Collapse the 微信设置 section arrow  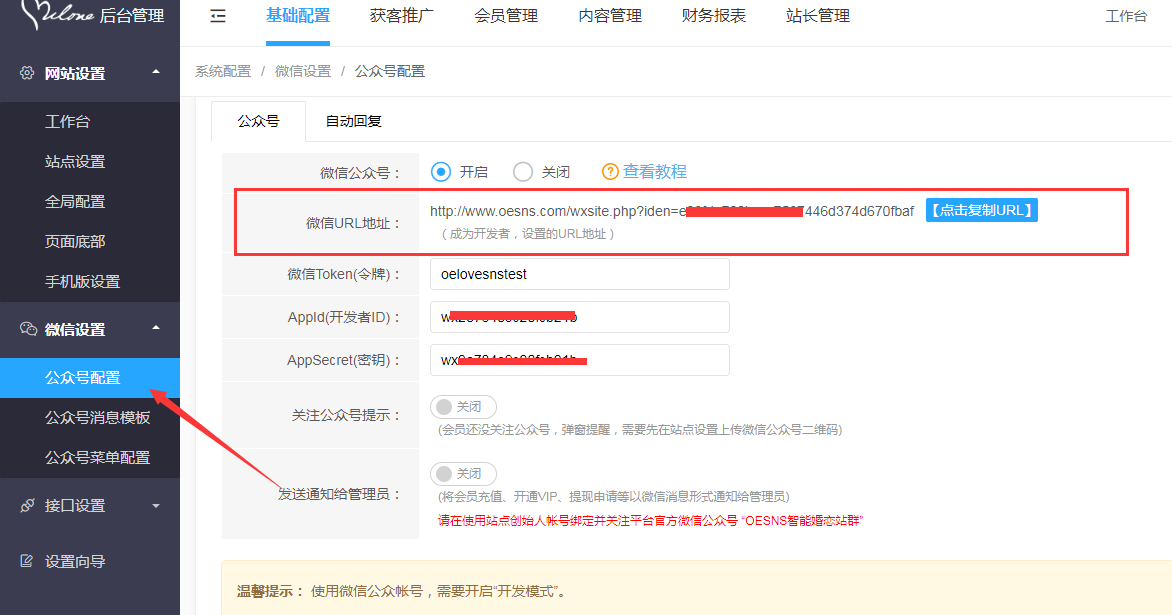click(x=155, y=328)
